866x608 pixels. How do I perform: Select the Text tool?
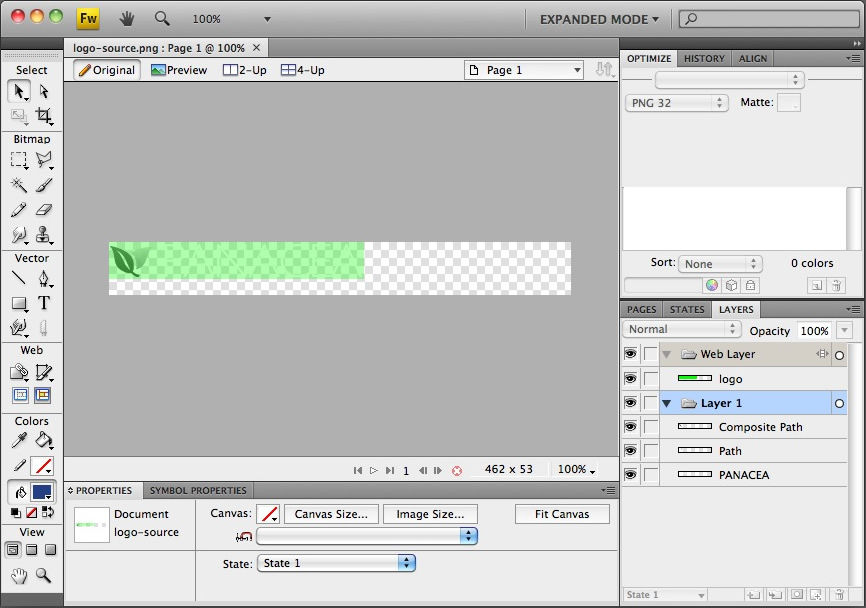(x=44, y=303)
